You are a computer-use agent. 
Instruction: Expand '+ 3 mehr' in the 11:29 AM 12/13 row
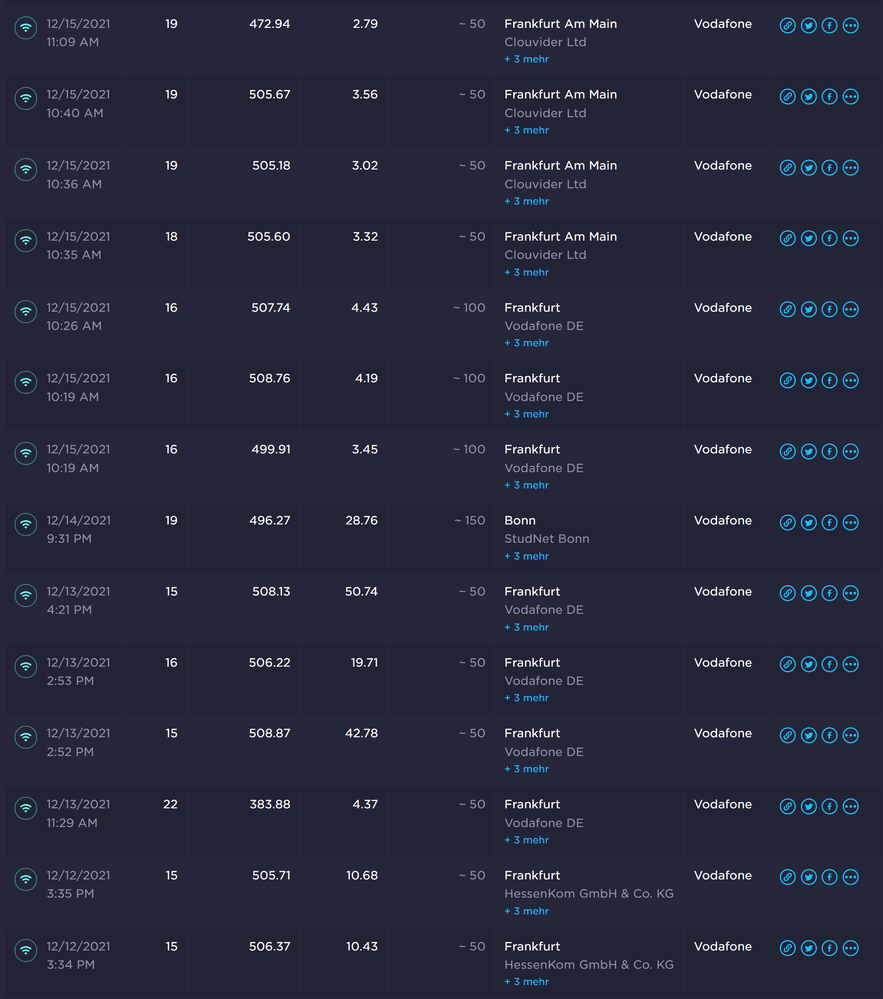tap(526, 840)
